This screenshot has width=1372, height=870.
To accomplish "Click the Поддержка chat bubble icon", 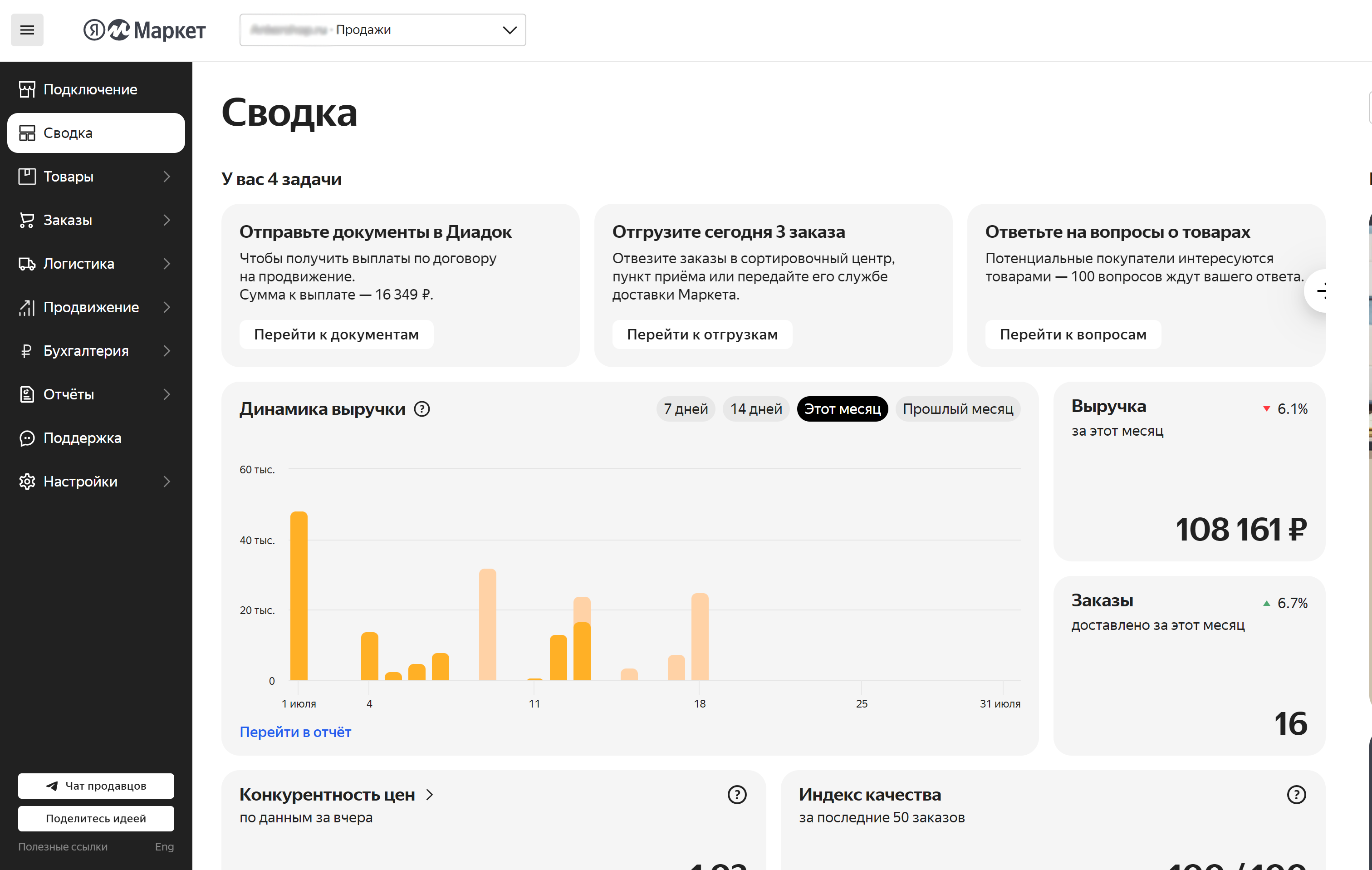I will (27, 438).
